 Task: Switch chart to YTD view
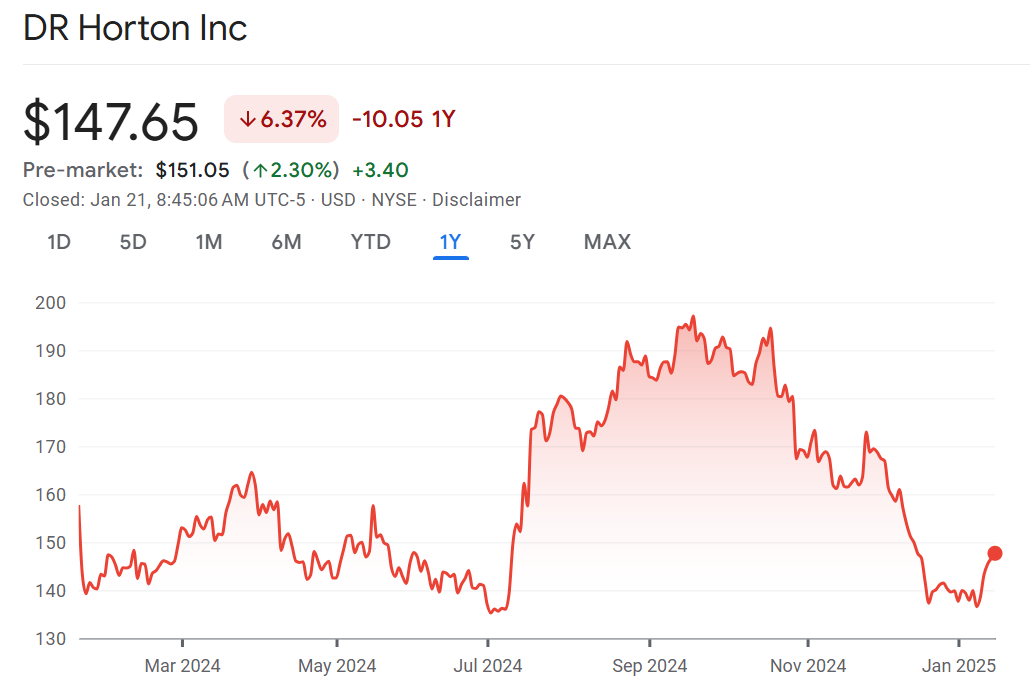point(370,242)
